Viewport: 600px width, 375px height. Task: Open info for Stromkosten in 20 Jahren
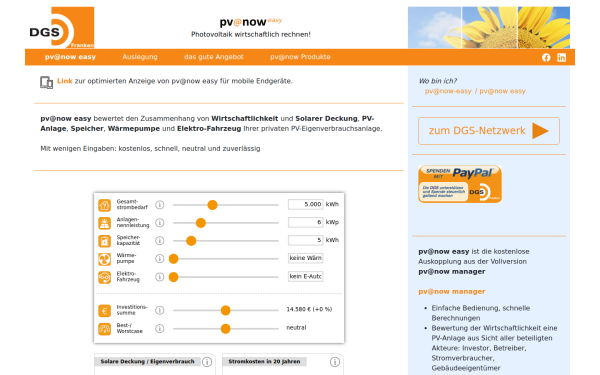[x=335, y=362]
